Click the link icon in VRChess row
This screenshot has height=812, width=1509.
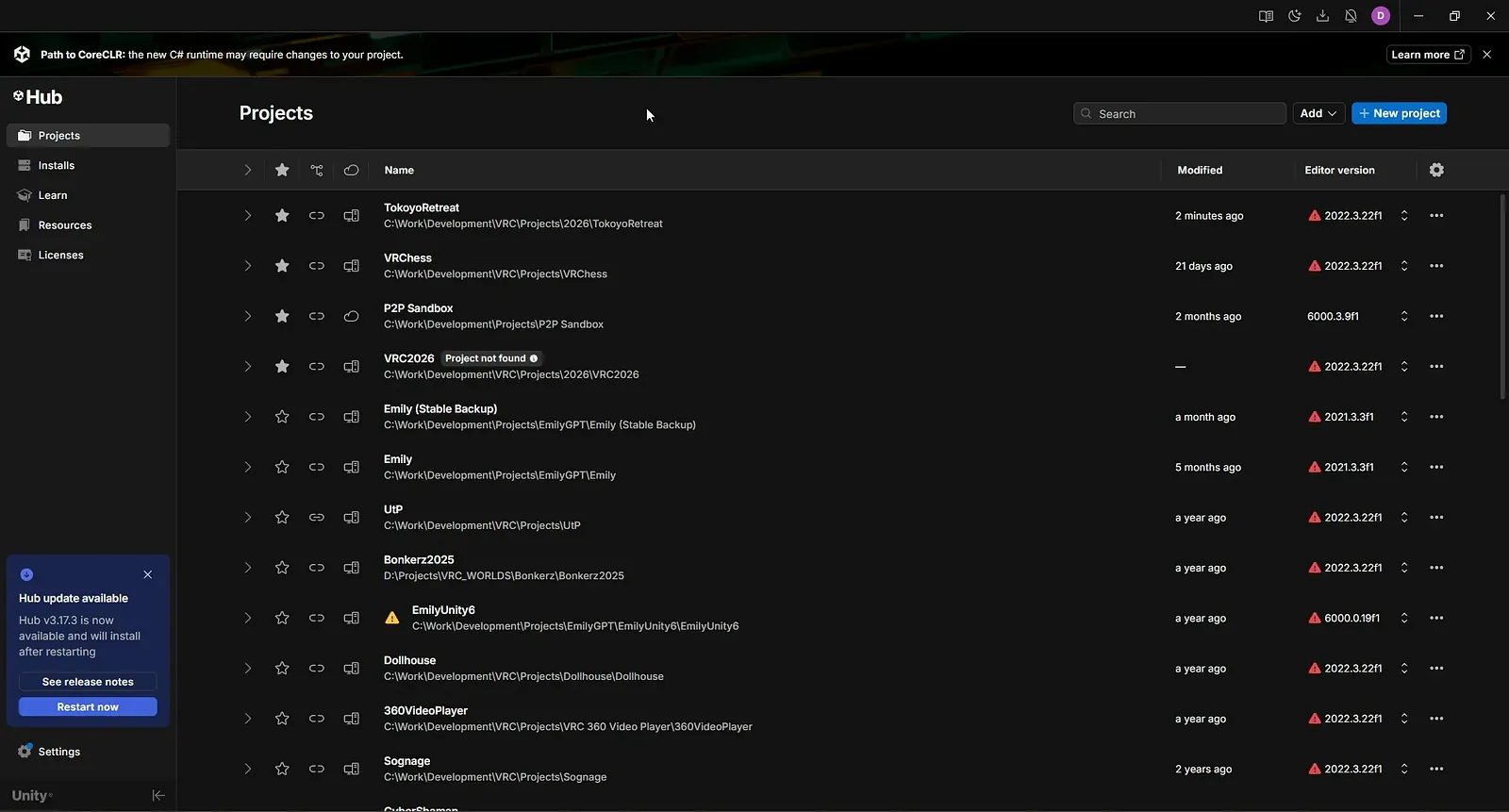point(317,266)
